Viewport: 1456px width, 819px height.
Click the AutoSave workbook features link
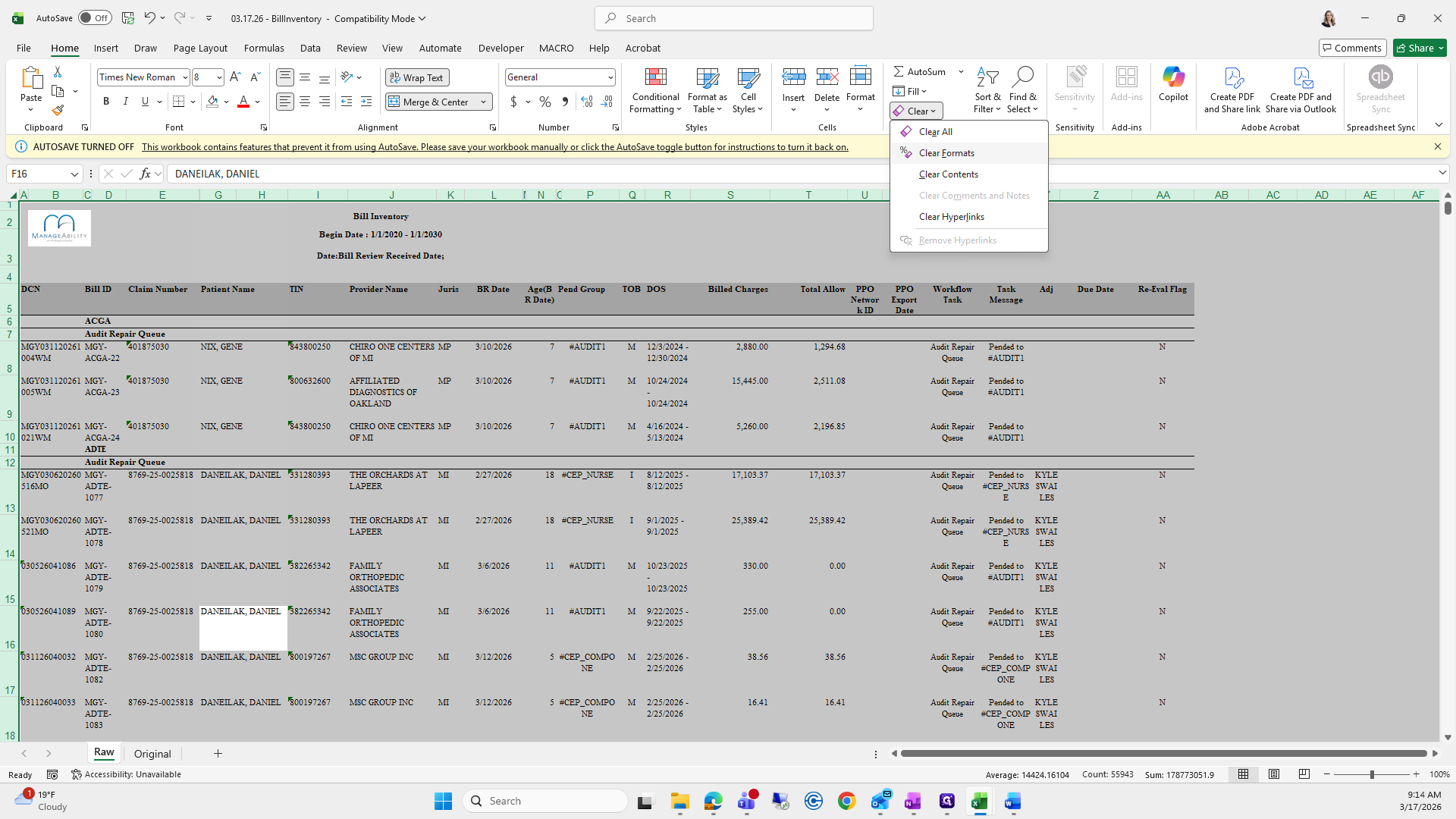click(x=494, y=147)
